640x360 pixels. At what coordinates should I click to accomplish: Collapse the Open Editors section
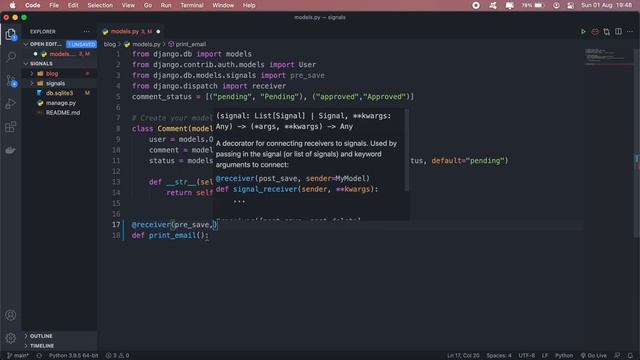[46, 44]
